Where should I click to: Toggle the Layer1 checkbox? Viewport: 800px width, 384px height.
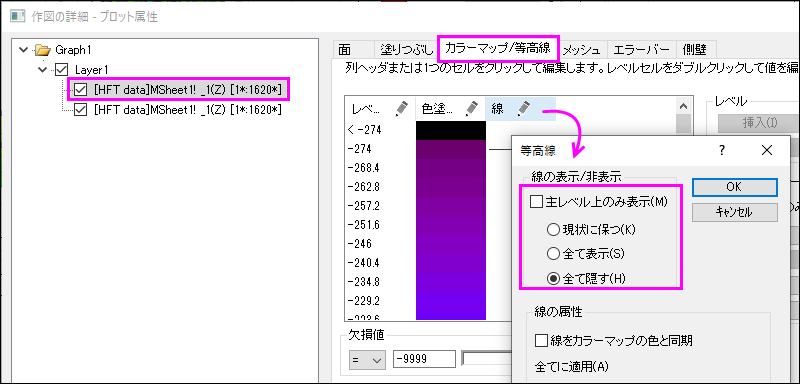coord(61,69)
